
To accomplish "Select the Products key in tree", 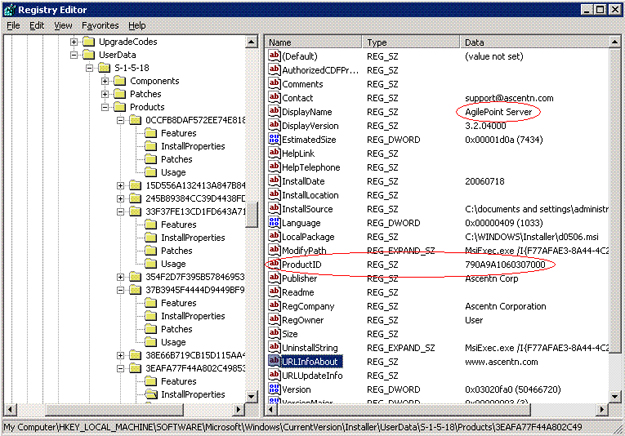I will (x=147, y=107).
